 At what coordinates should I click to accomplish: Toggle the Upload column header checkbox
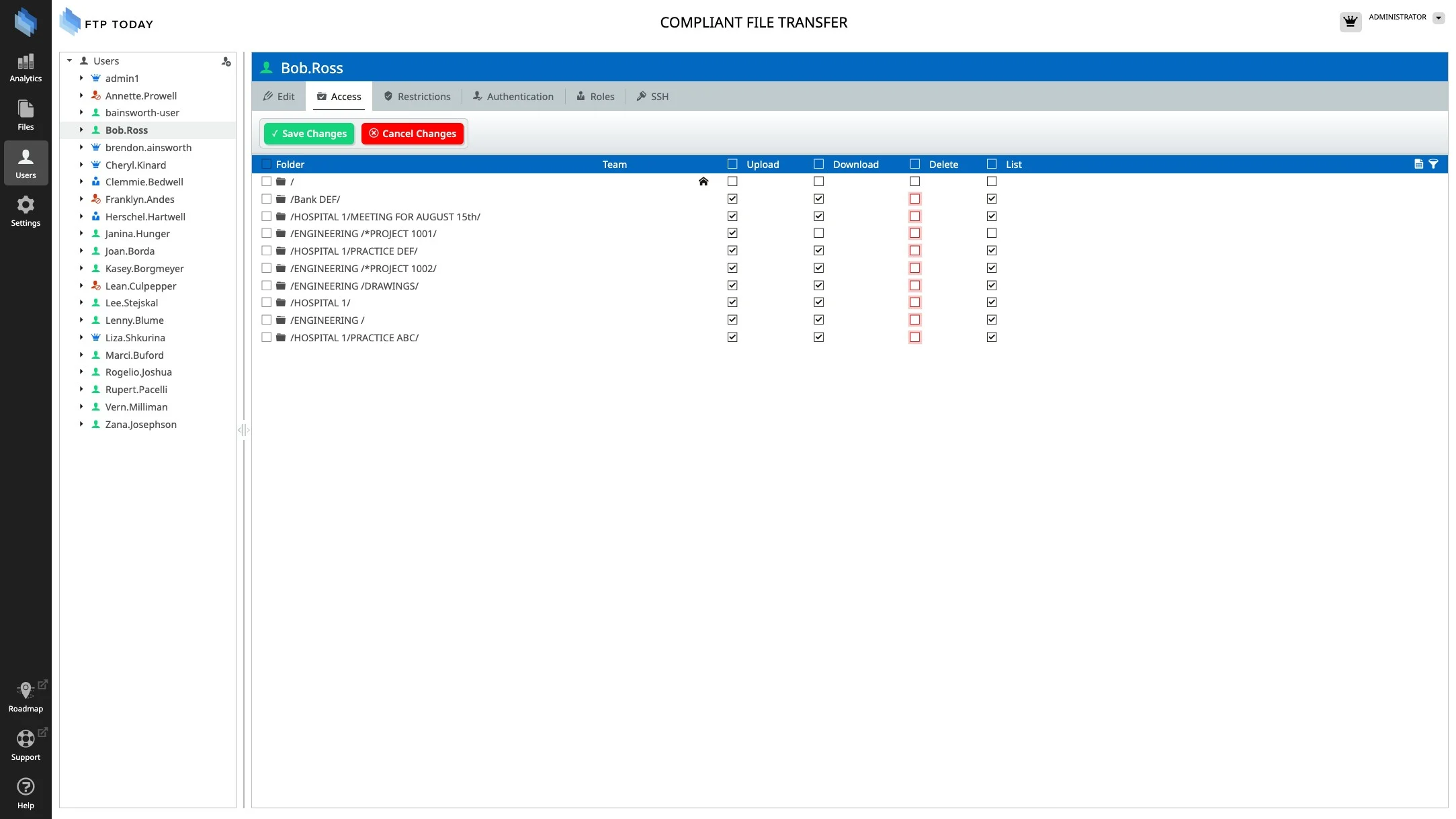coord(732,164)
